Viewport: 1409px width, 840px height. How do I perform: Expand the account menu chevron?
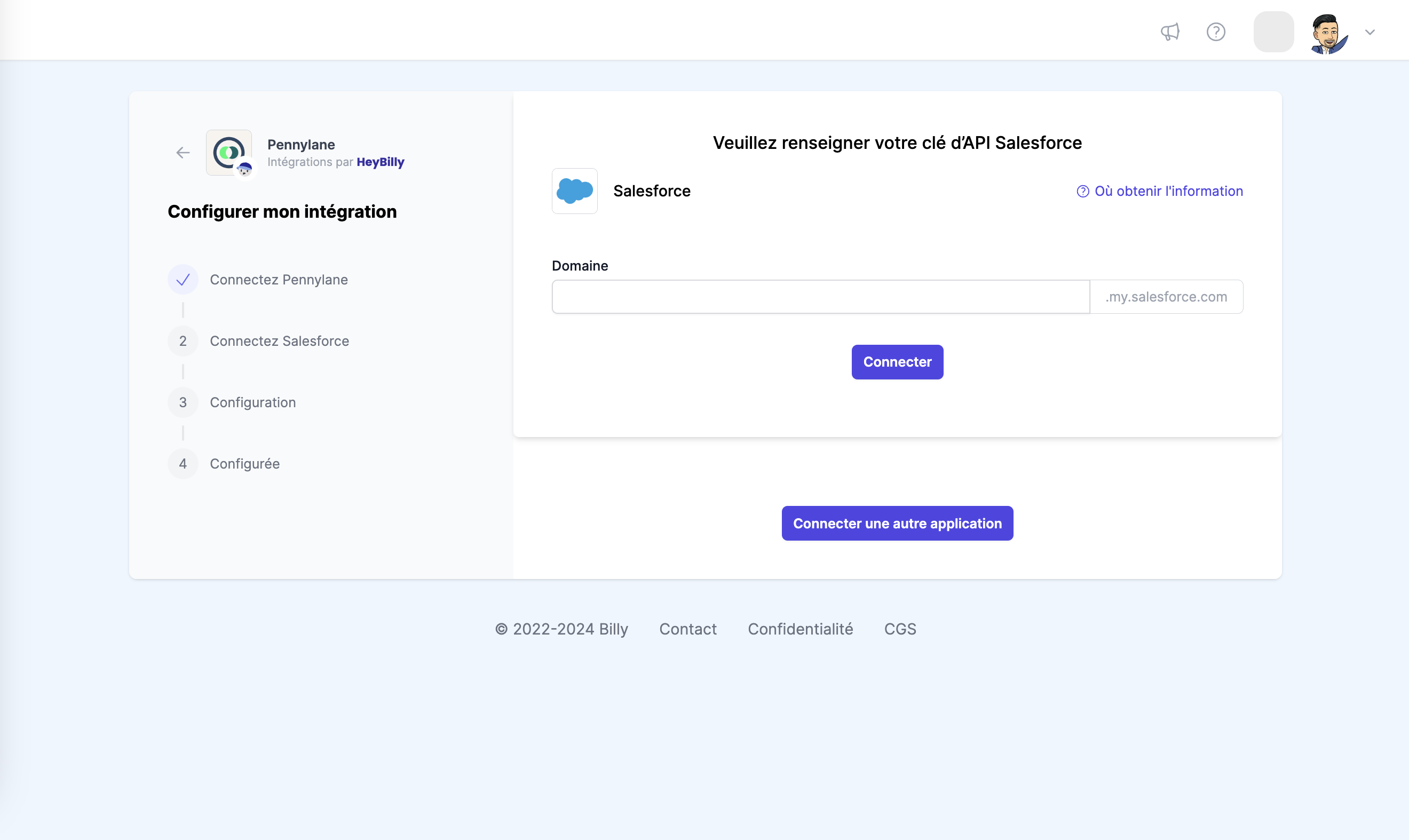pyautogui.click(x=1370, y=32)
